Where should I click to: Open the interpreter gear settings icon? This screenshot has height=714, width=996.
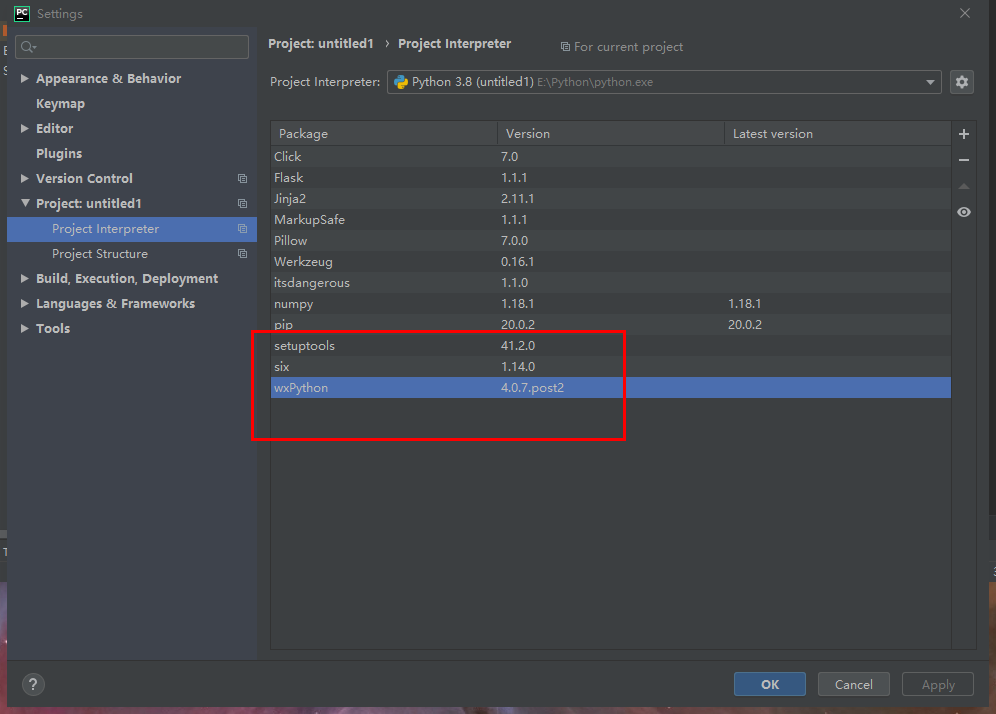point(961,82)
